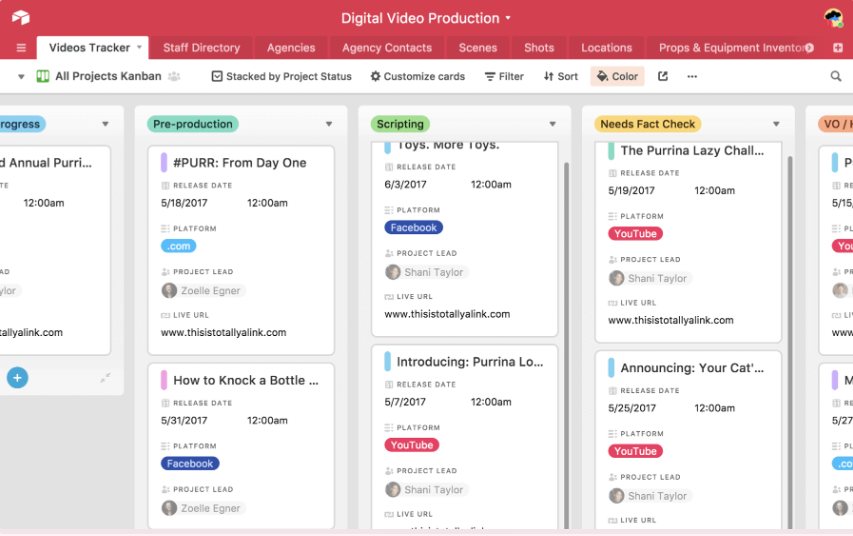
Task: Open the more options ellipsis
Action: (x=692, y=76)
